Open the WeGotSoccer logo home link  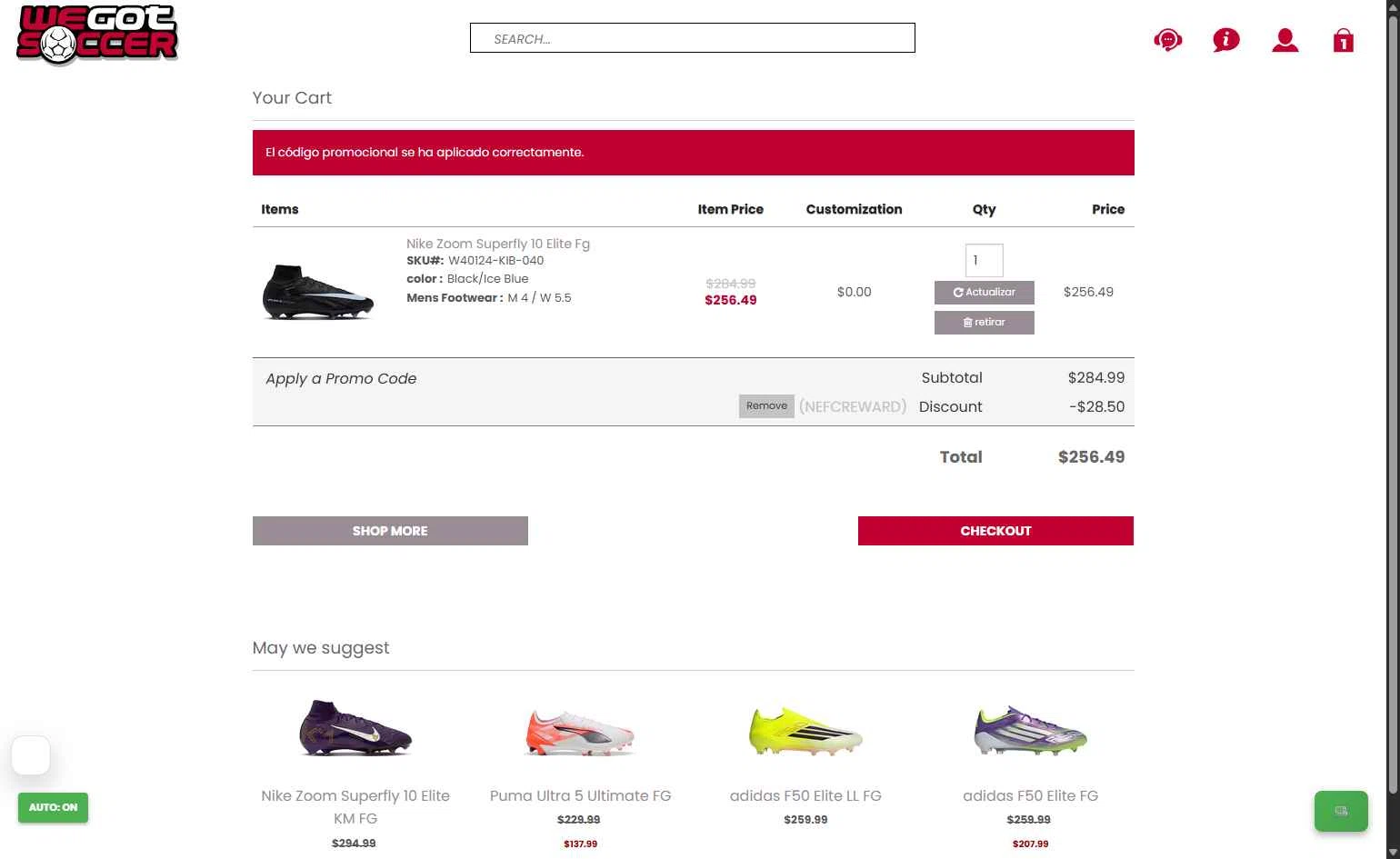(97, 35)
